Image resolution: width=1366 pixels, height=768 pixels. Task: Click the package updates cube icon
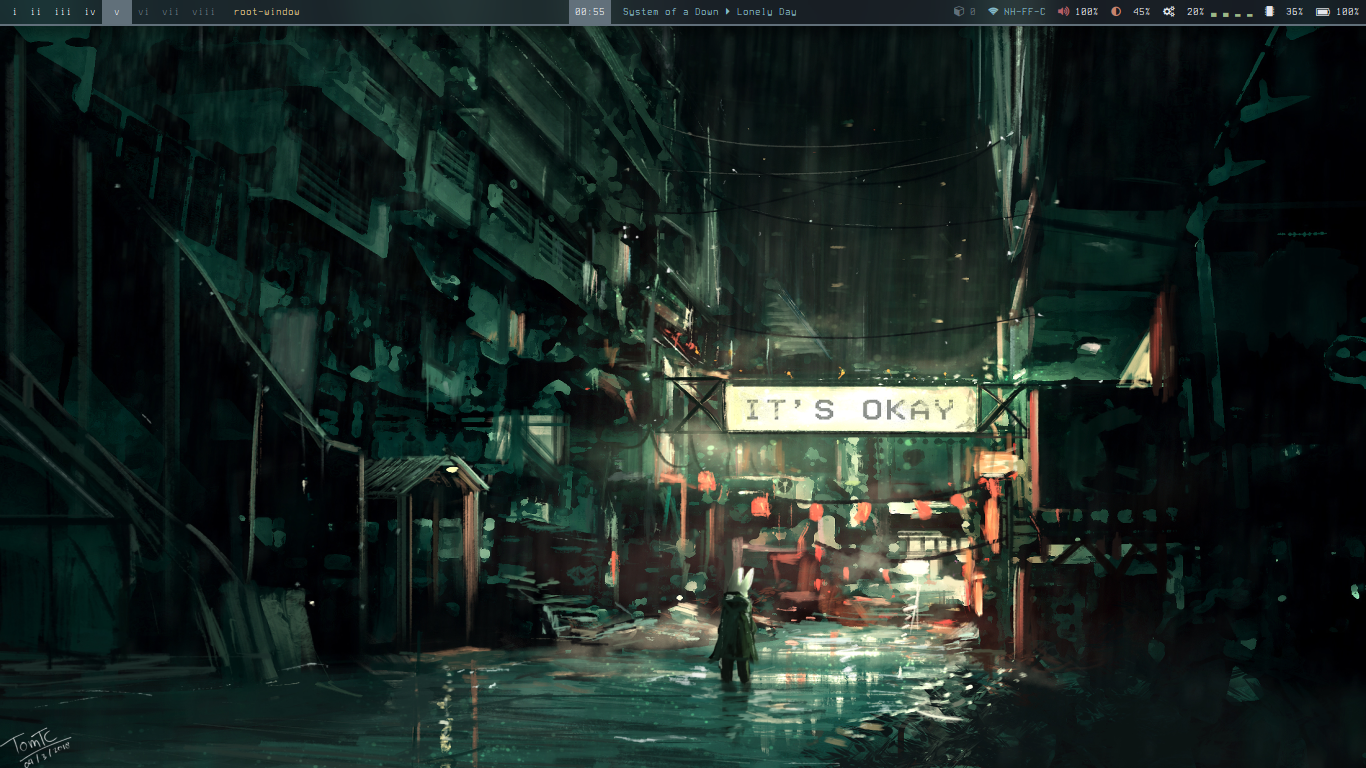pos(958,12)
